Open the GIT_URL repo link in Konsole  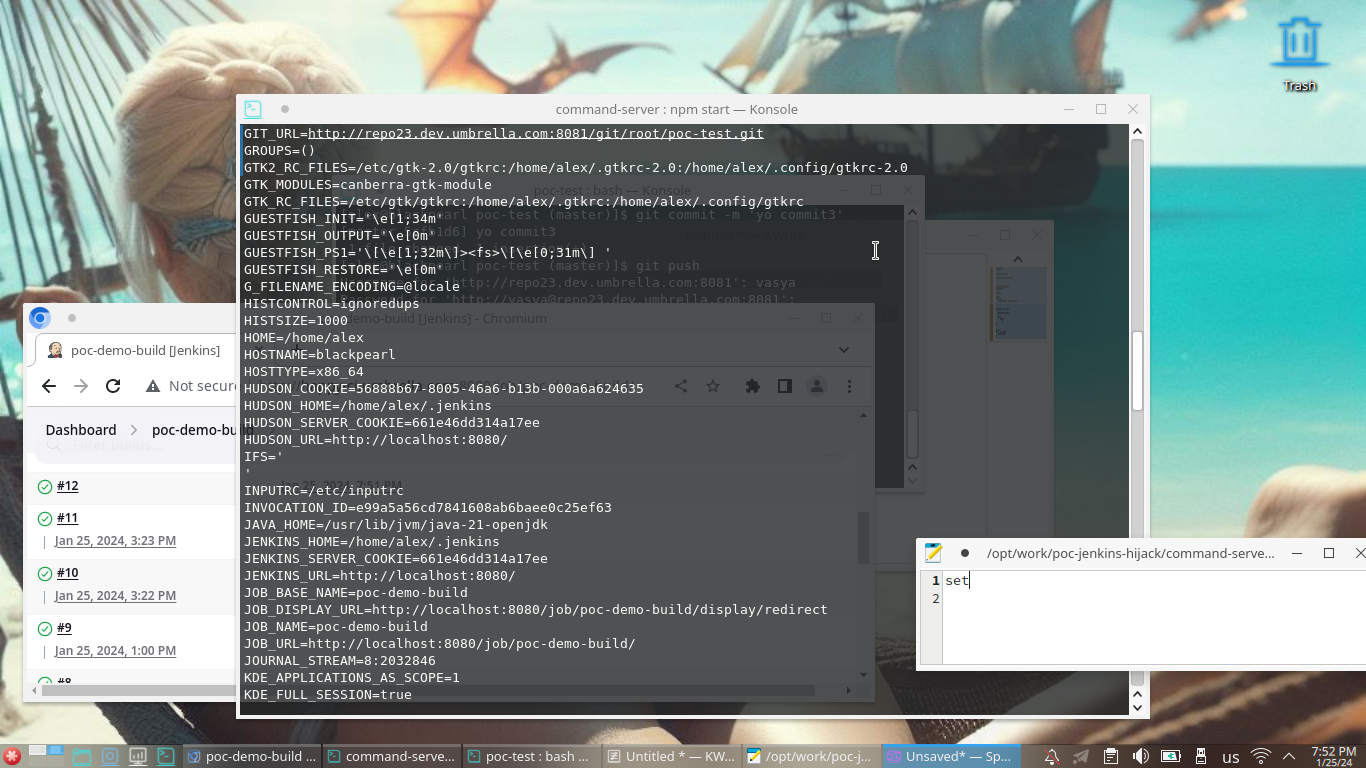pos(536,134)
